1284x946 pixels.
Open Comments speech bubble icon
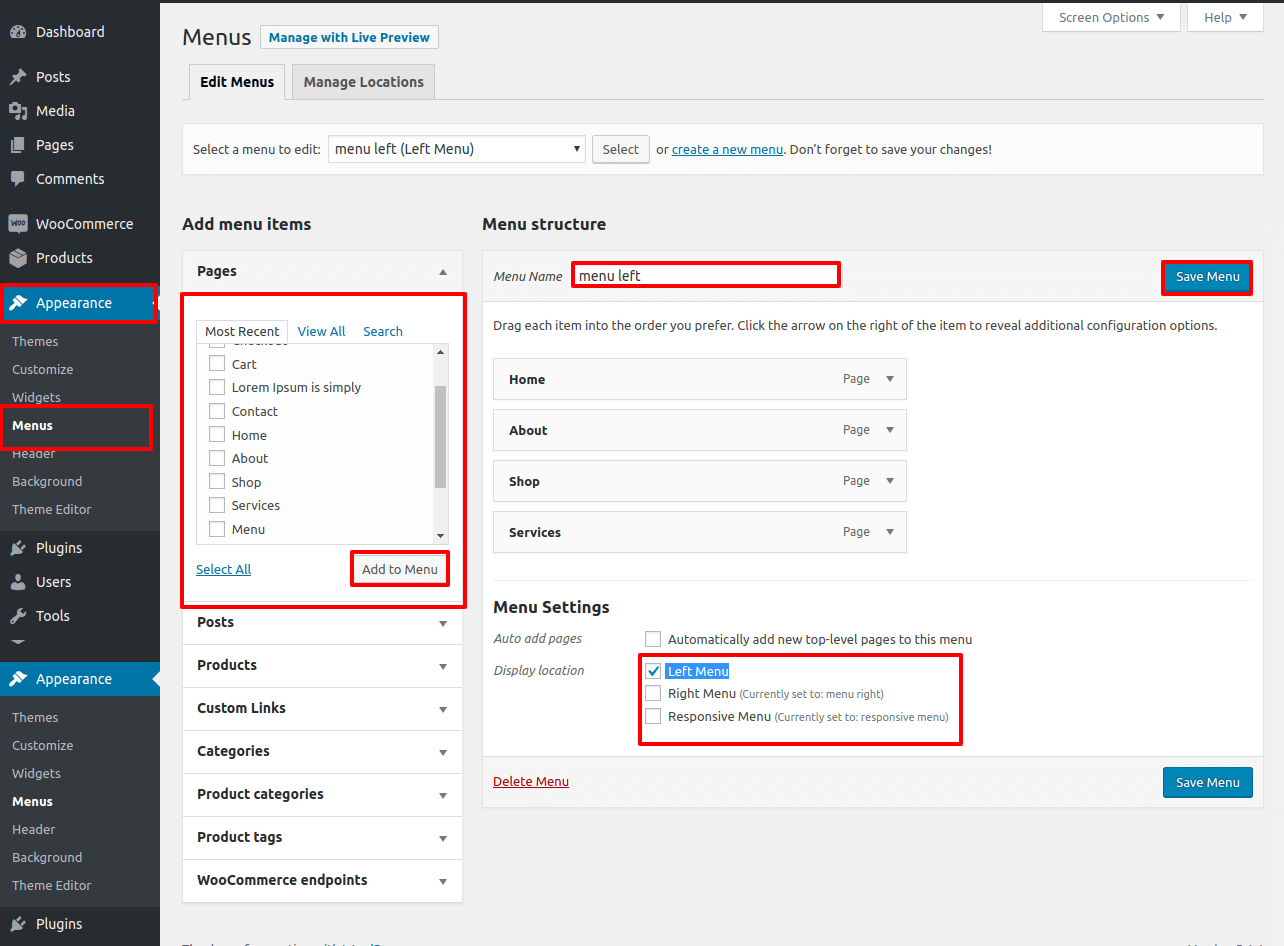point(18,179)
